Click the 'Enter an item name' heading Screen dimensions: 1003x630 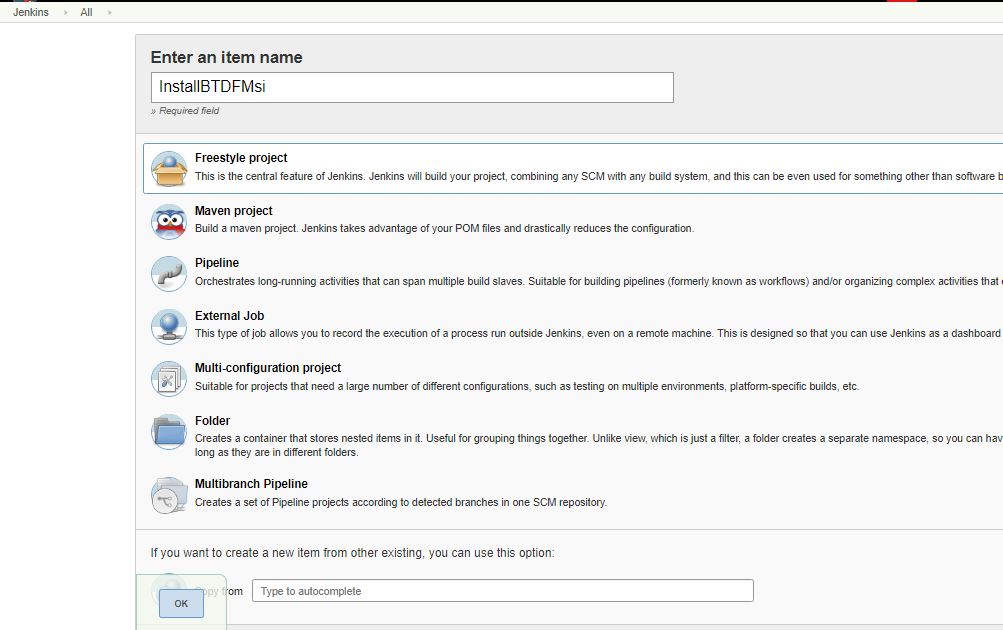[226, 58]
